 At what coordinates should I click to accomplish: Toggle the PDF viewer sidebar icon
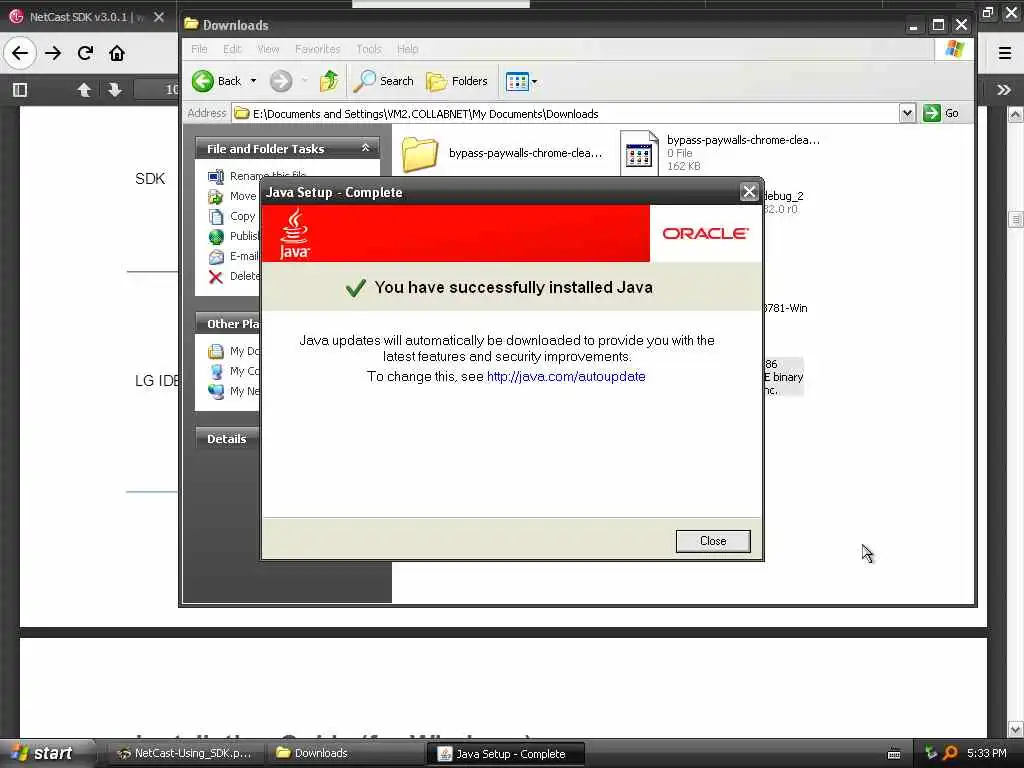coord(20,89)
